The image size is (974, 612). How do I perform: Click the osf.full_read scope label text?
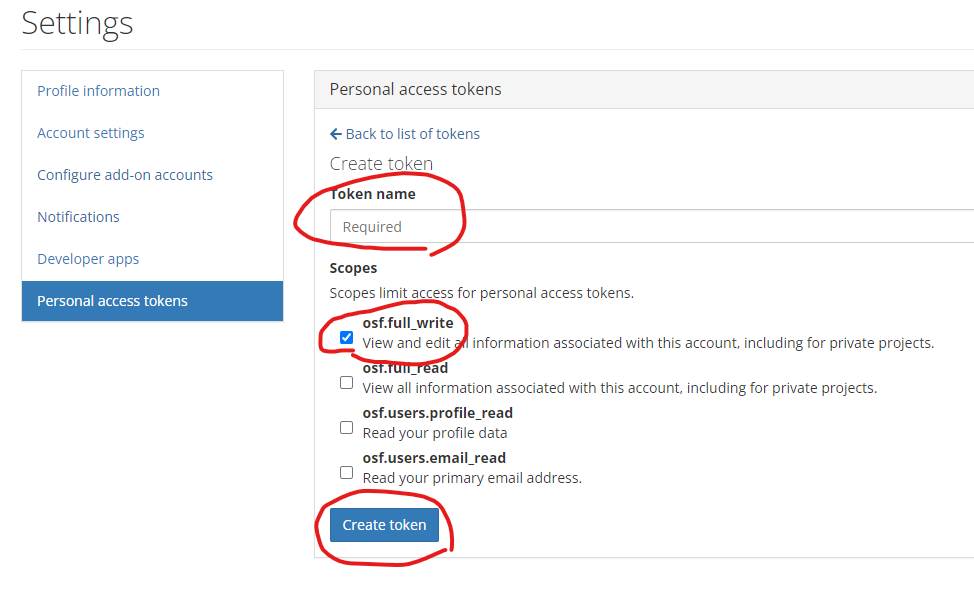(x=405, y=368)
